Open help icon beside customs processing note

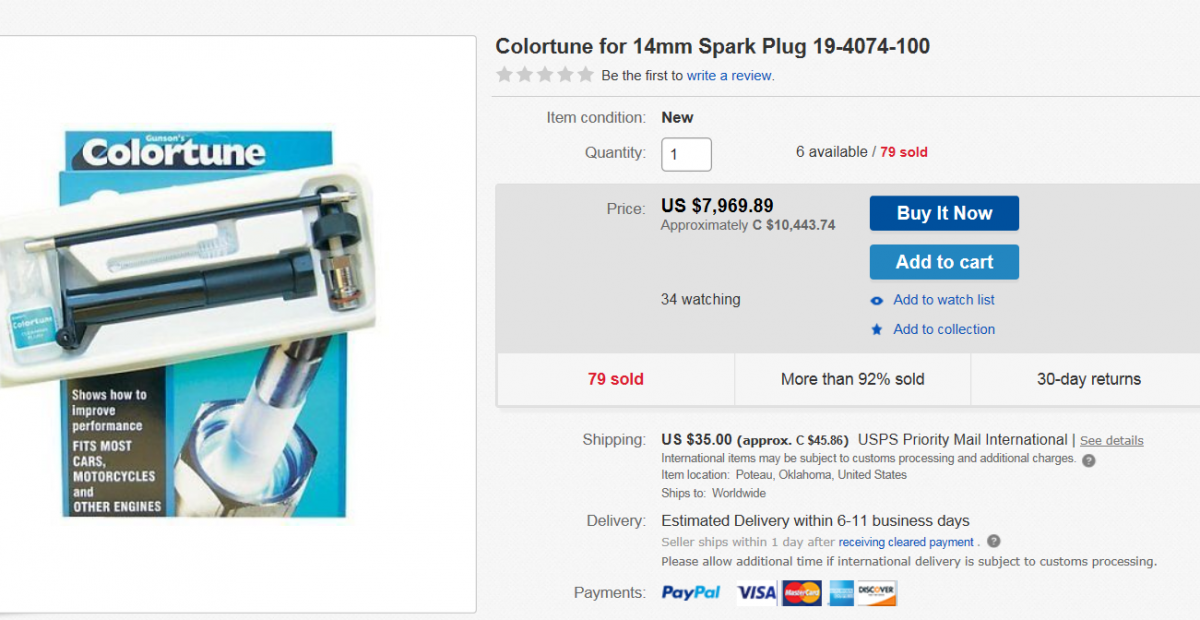click(1089, 460)
